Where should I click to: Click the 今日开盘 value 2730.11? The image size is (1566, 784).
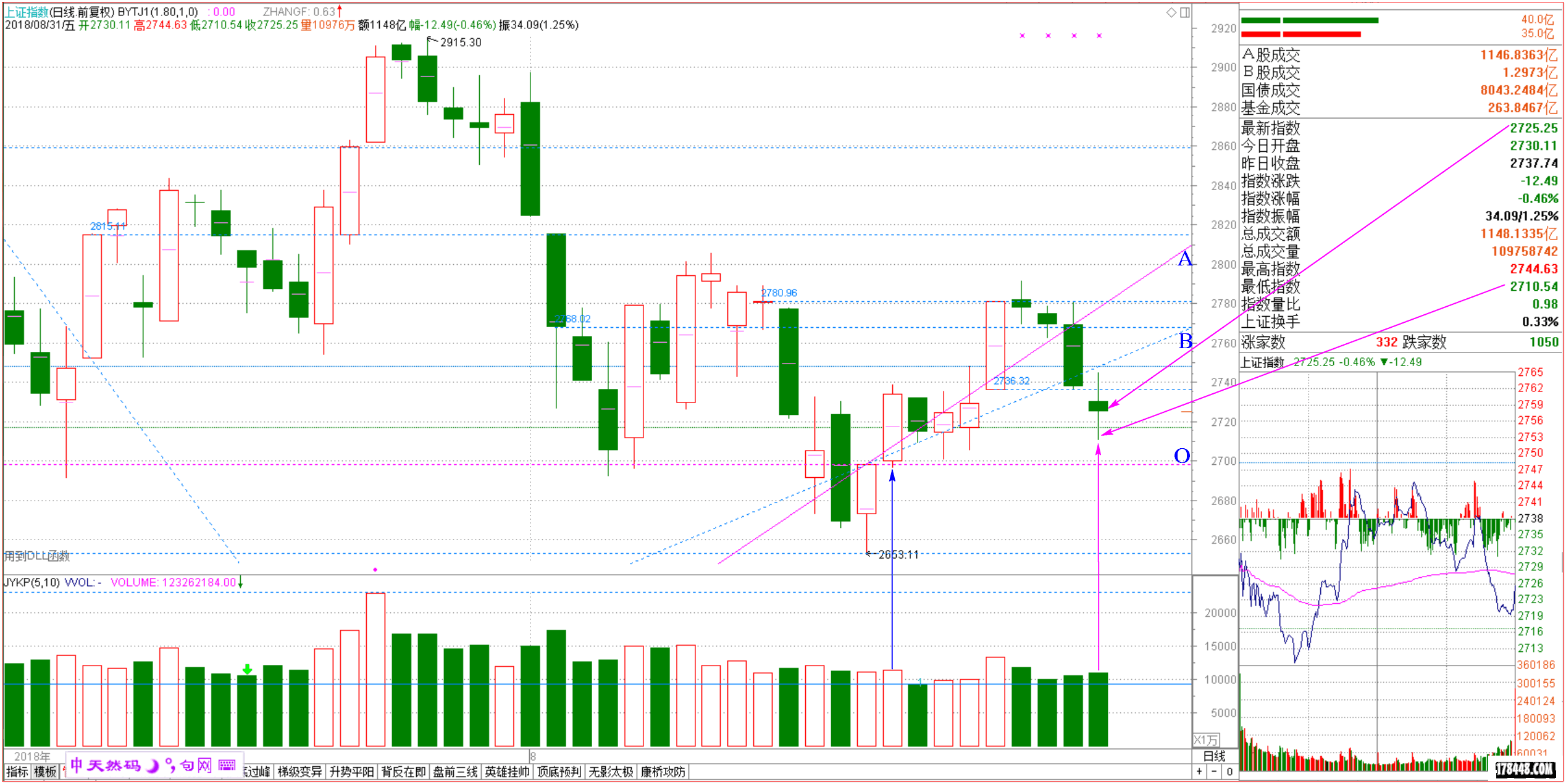pos(1534,146)
